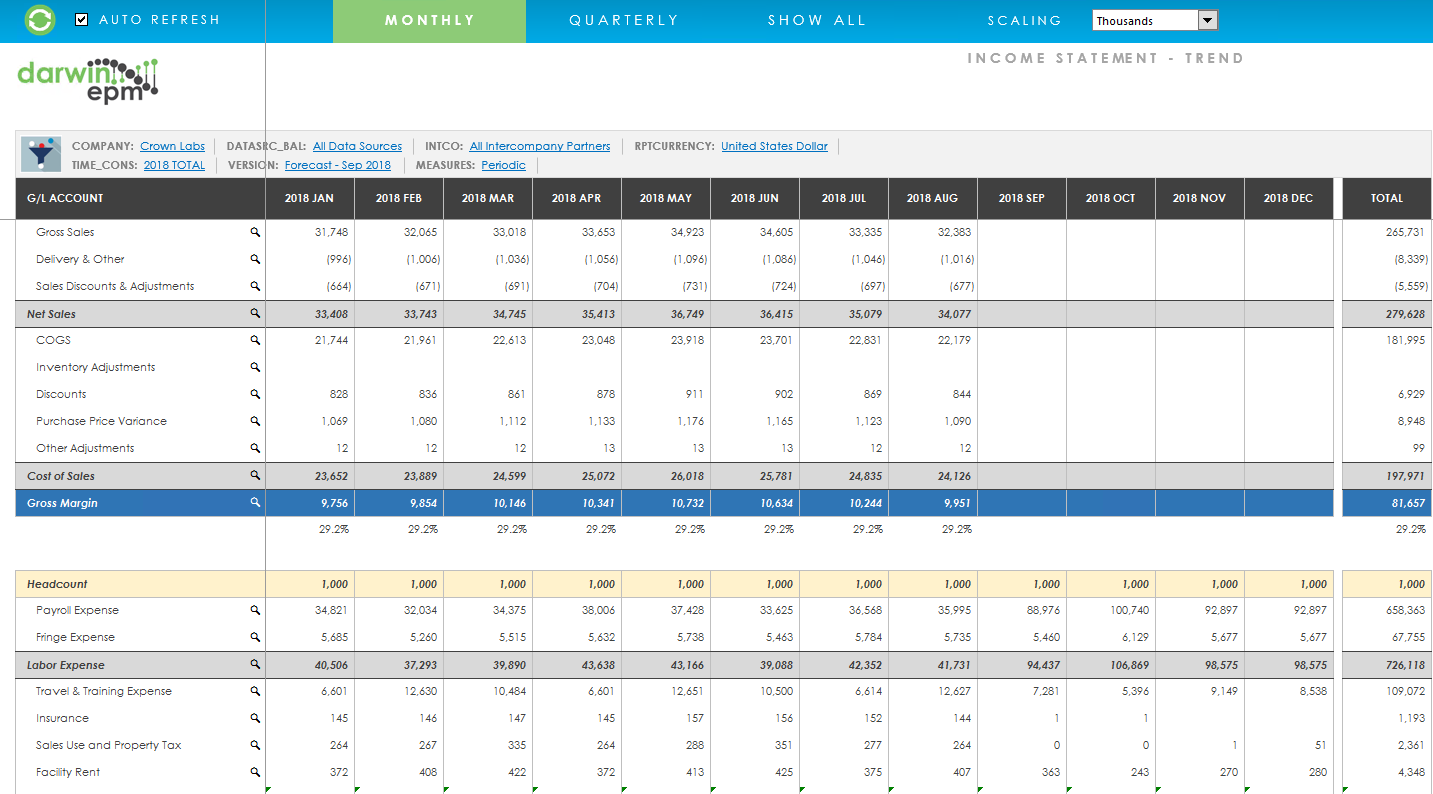Open the Scaling dropdown arrow

[1208, 20]
